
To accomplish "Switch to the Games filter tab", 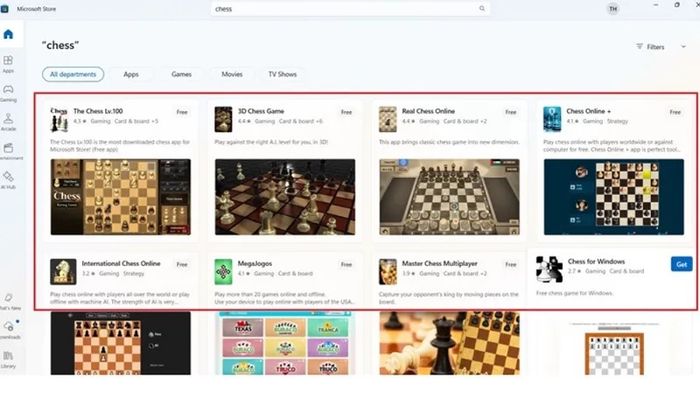I will 181,75.
